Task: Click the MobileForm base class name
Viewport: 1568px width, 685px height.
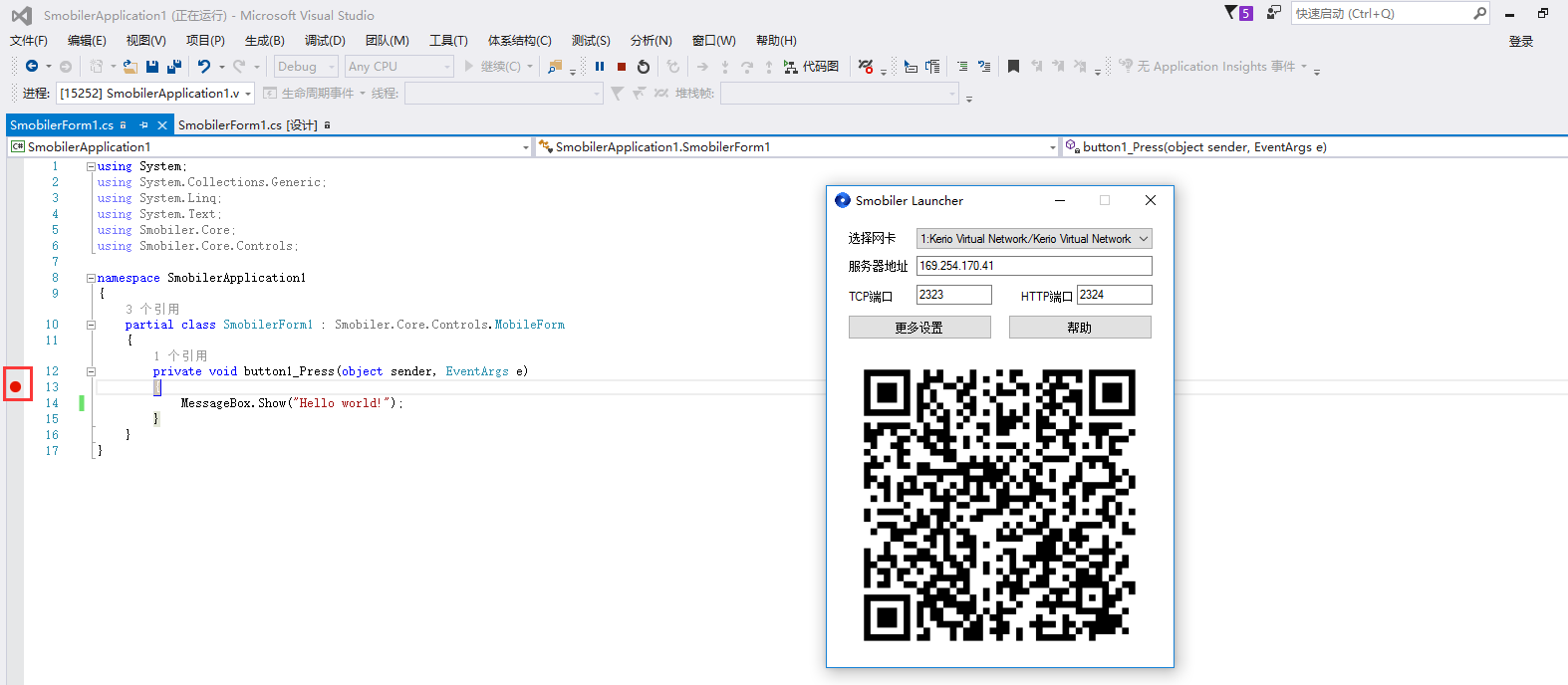Action: click(530, 326)
